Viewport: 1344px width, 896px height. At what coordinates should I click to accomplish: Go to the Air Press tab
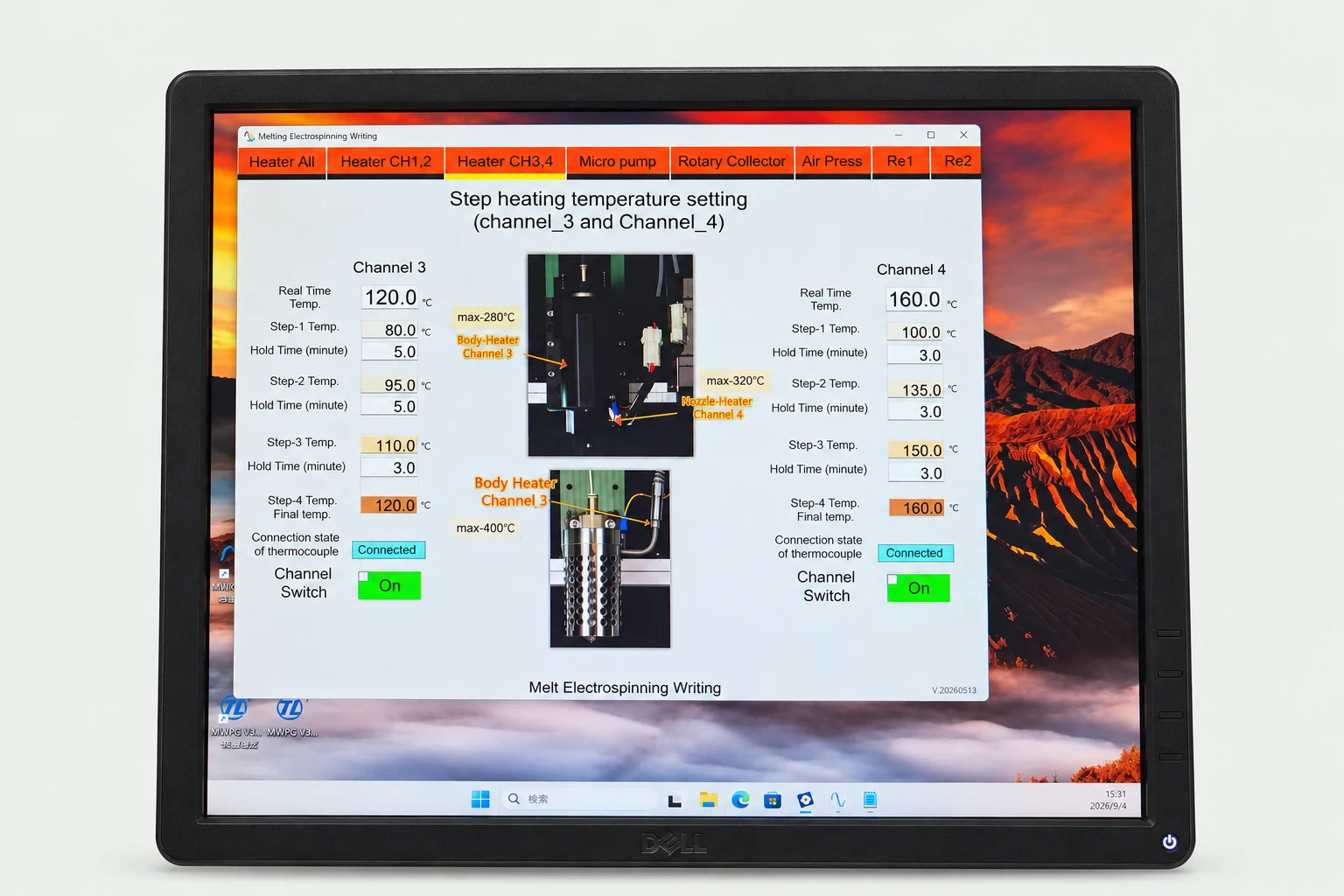point(832,162)
